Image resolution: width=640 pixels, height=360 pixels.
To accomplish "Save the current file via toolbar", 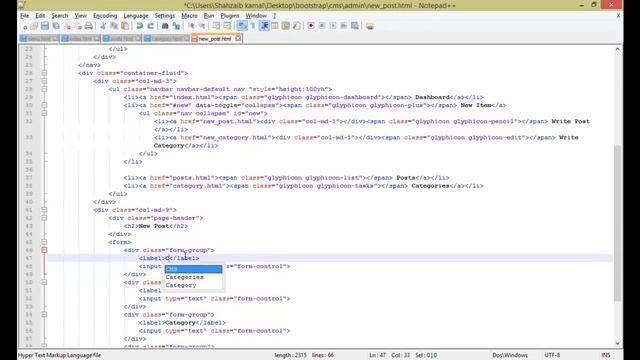I will click(x=45, y=26).
